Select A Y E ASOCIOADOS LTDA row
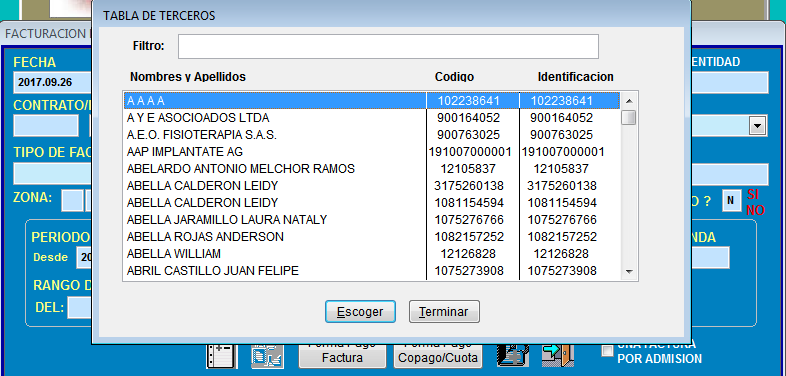 click(x=372, y=118)
